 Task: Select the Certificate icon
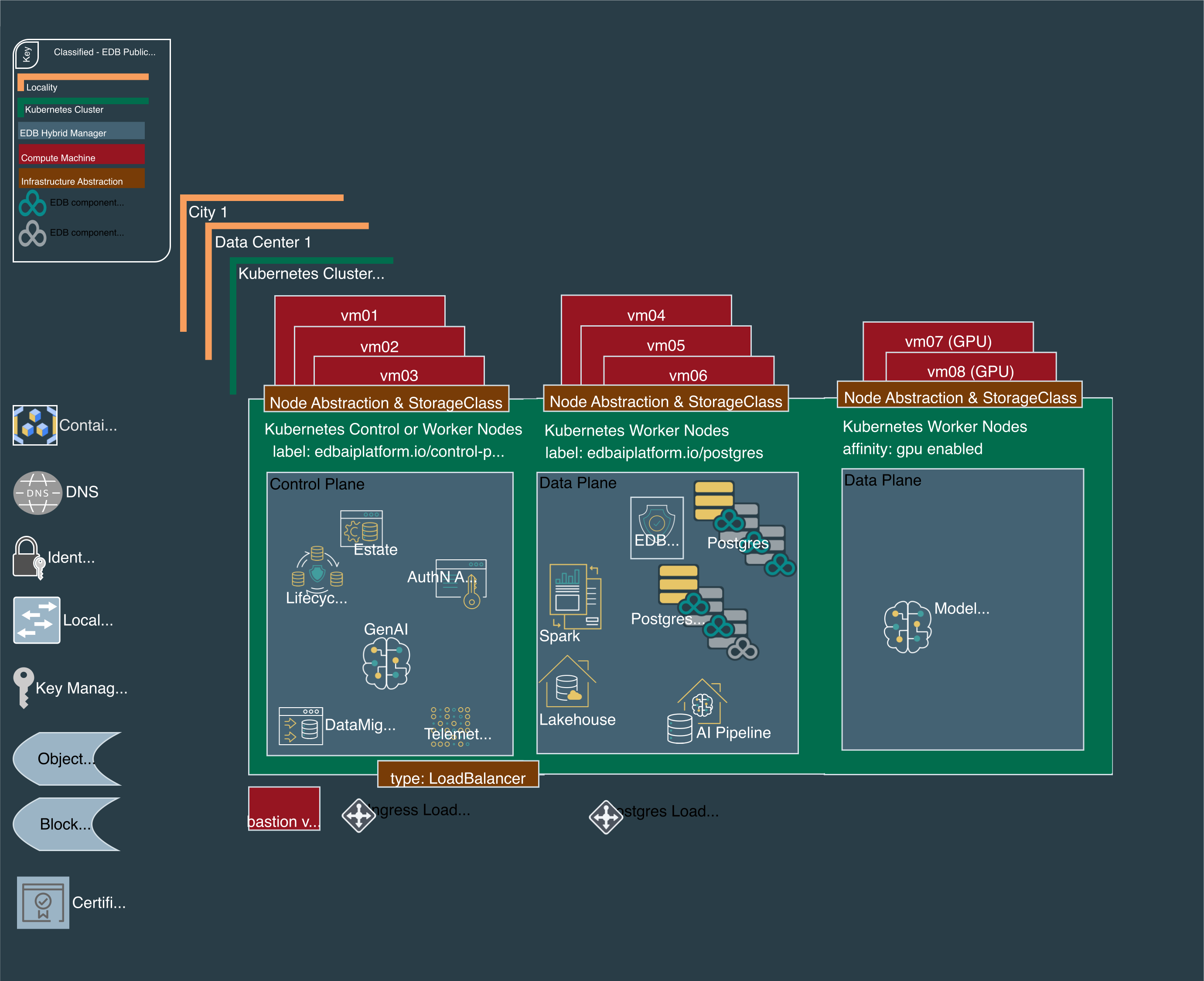tap(43, 903)
